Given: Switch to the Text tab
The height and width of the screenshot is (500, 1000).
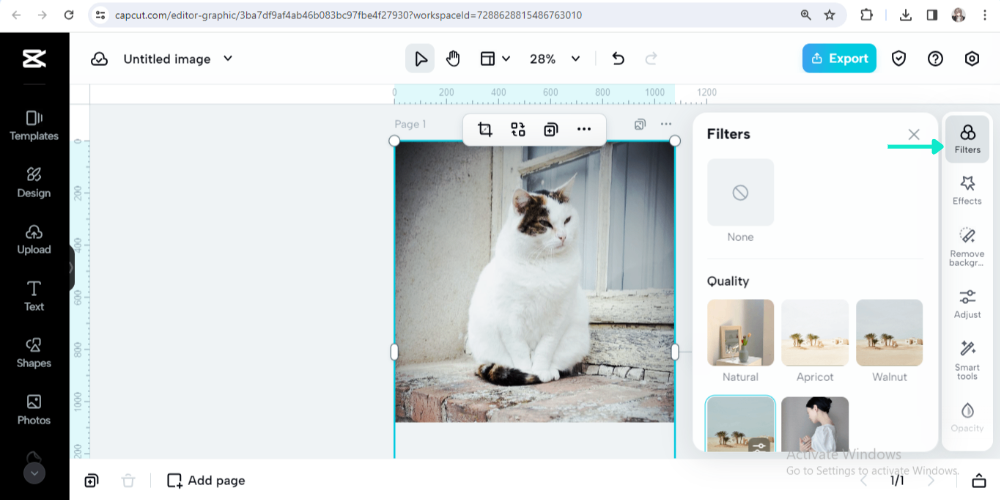Looking at the screenshot, I should pos(34,295).
